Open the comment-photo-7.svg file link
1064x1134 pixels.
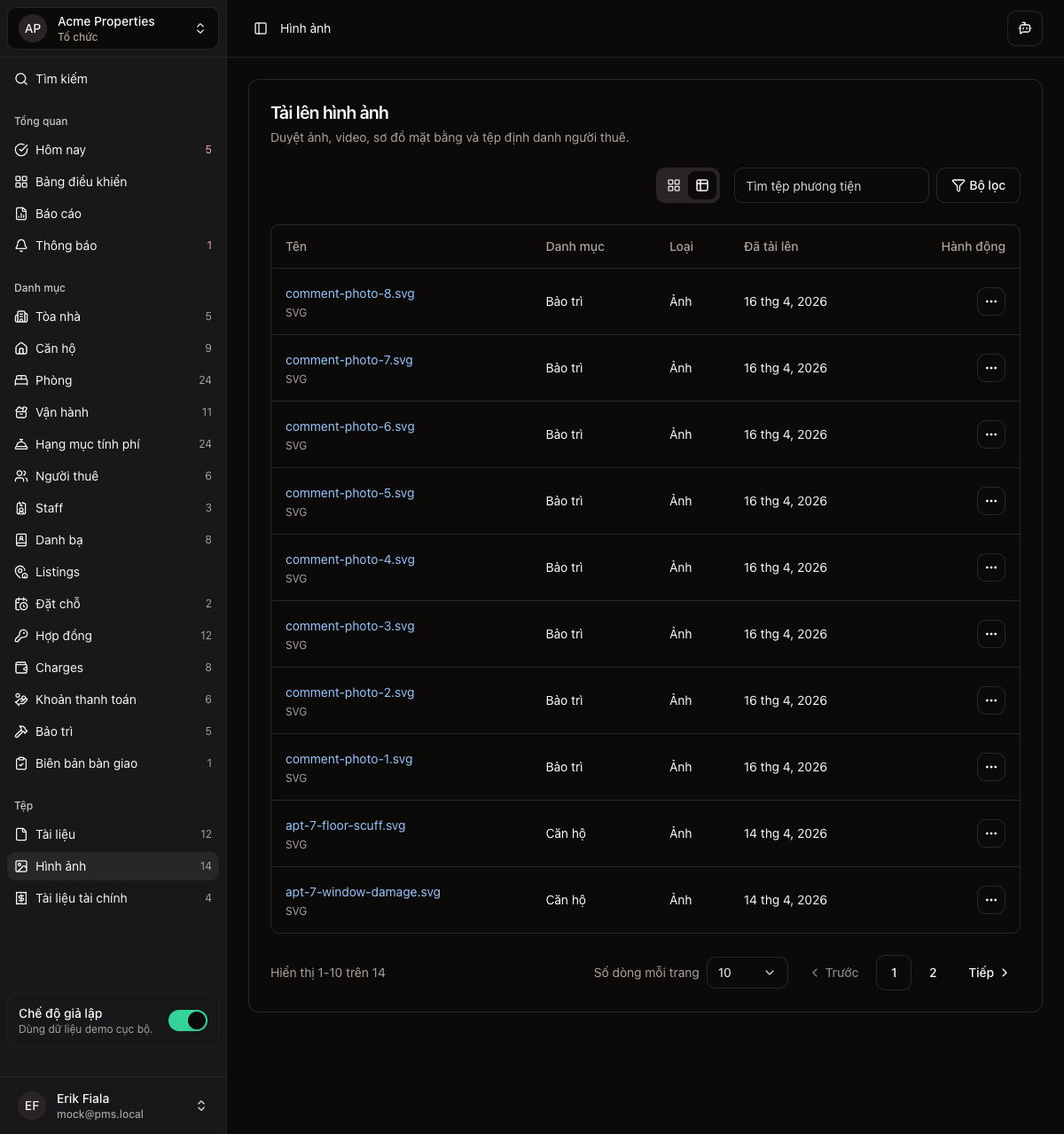pos(348,360)
